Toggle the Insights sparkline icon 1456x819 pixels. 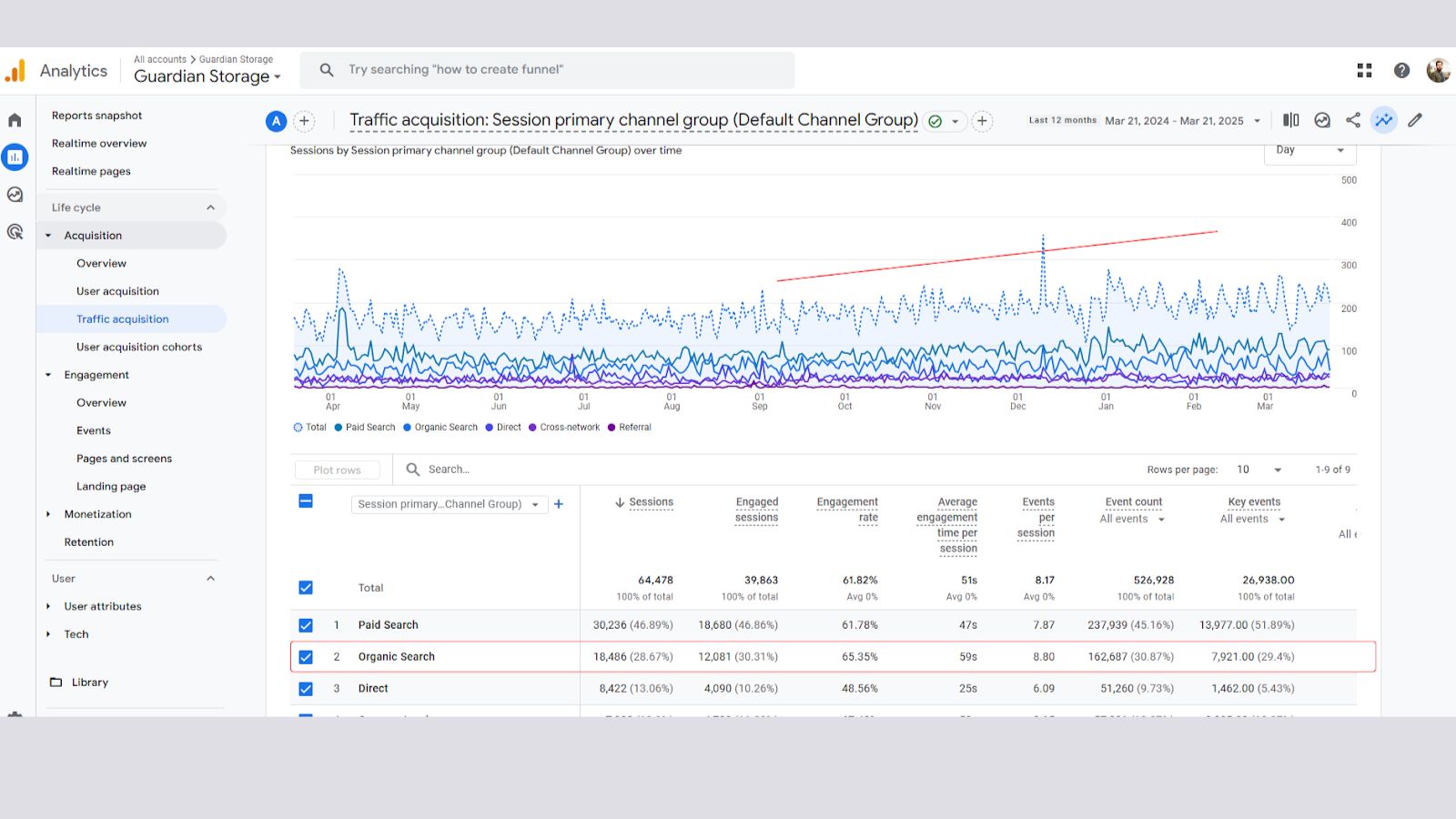(1384, 120)
